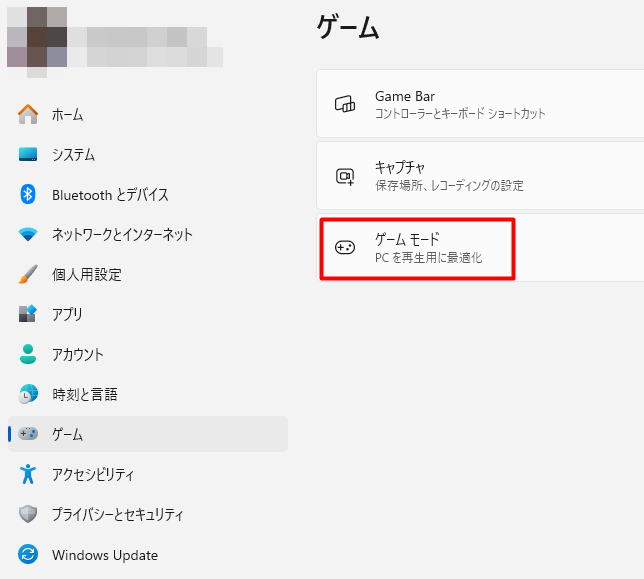644x579 pixels.
Task: Click the user profile avatar
Action: click(37, 41)
